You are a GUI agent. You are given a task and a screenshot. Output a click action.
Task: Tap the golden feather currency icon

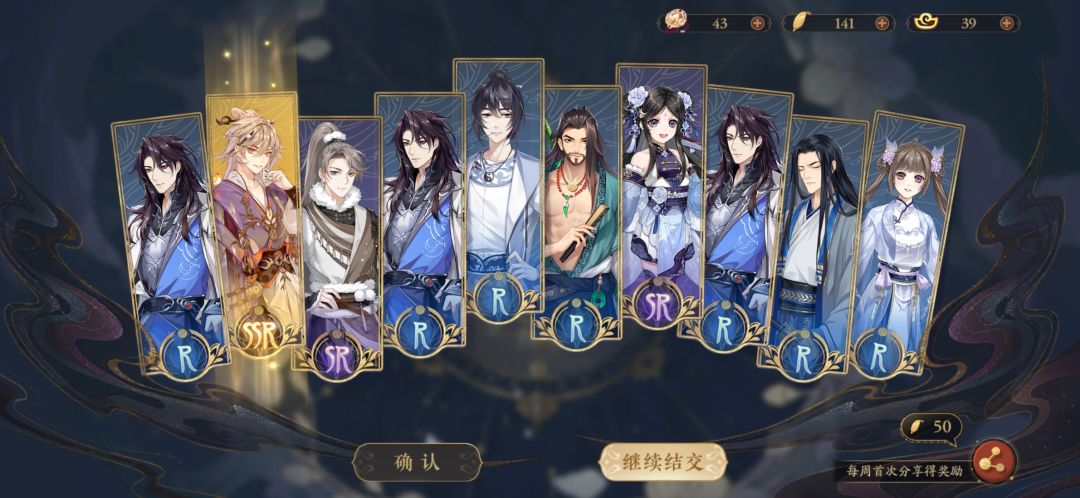click(799, 23)
